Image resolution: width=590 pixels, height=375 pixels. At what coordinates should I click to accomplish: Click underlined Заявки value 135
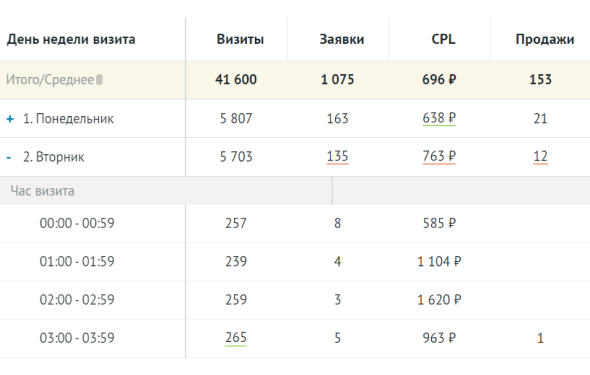(338, 157)
